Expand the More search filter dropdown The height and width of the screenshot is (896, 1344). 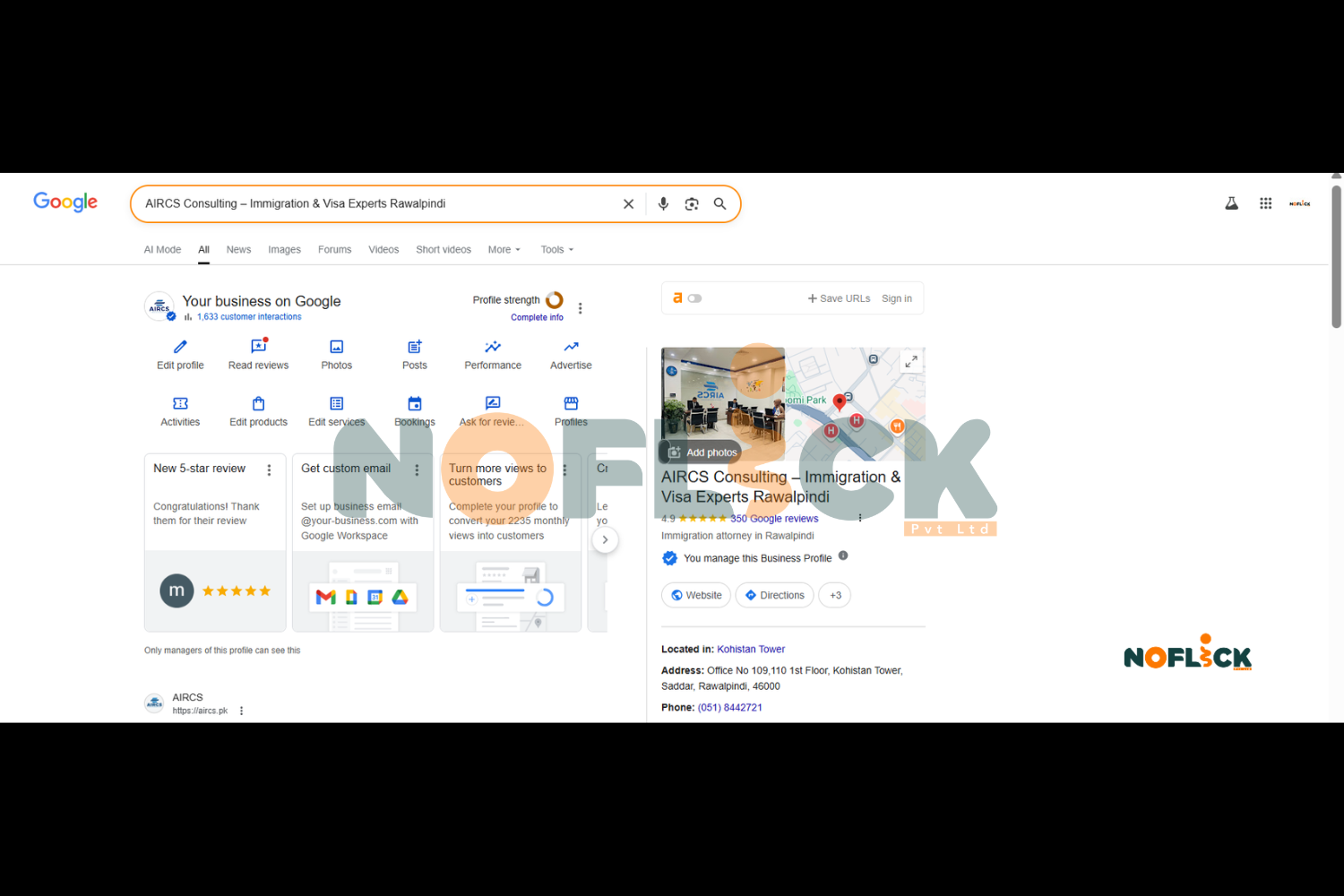(x=504, y=250)
